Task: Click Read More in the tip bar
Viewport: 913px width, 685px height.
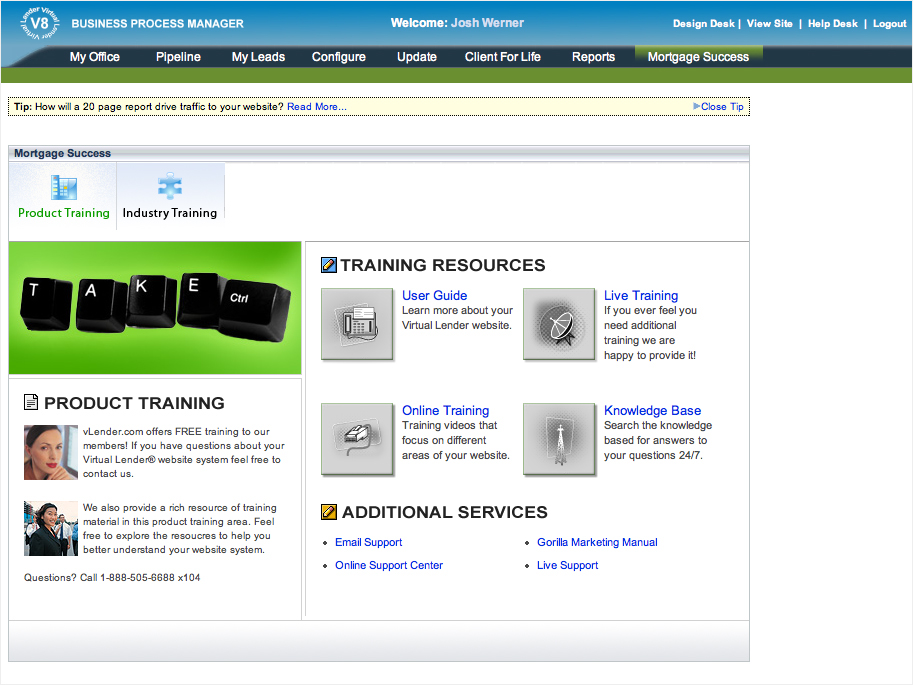Action: click(316, 107)
